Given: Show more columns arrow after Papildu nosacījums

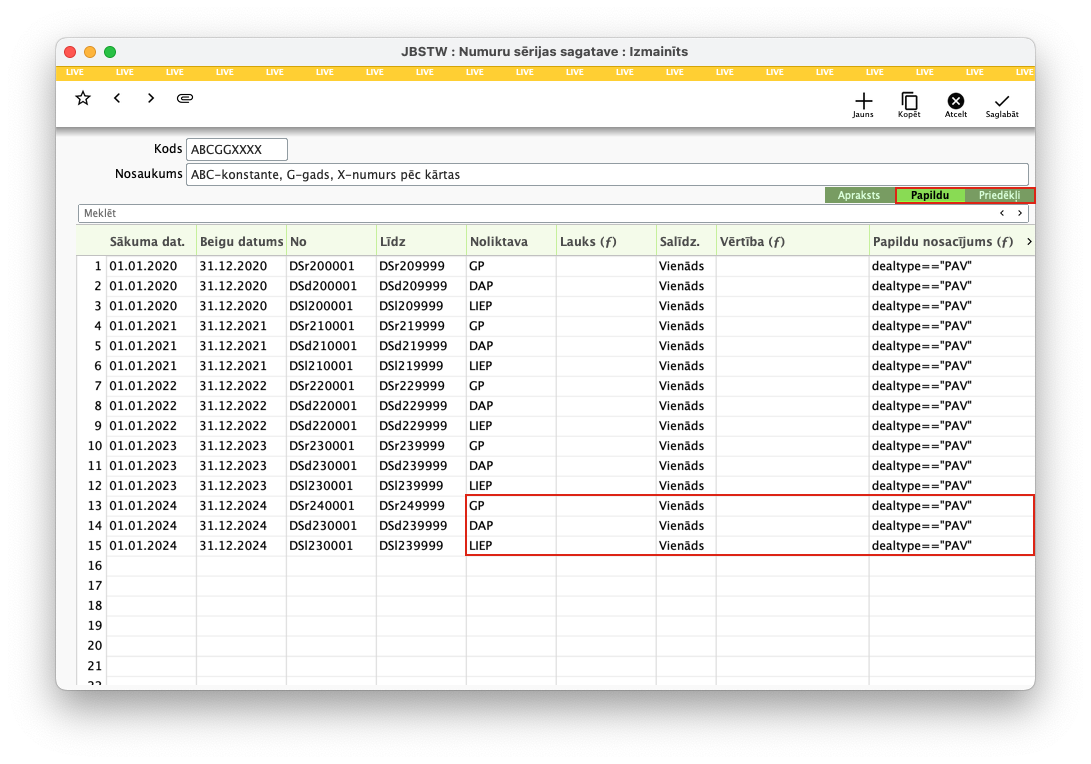Looking at the screenshot, I should pyautogui.click(x=1028, y=241).
